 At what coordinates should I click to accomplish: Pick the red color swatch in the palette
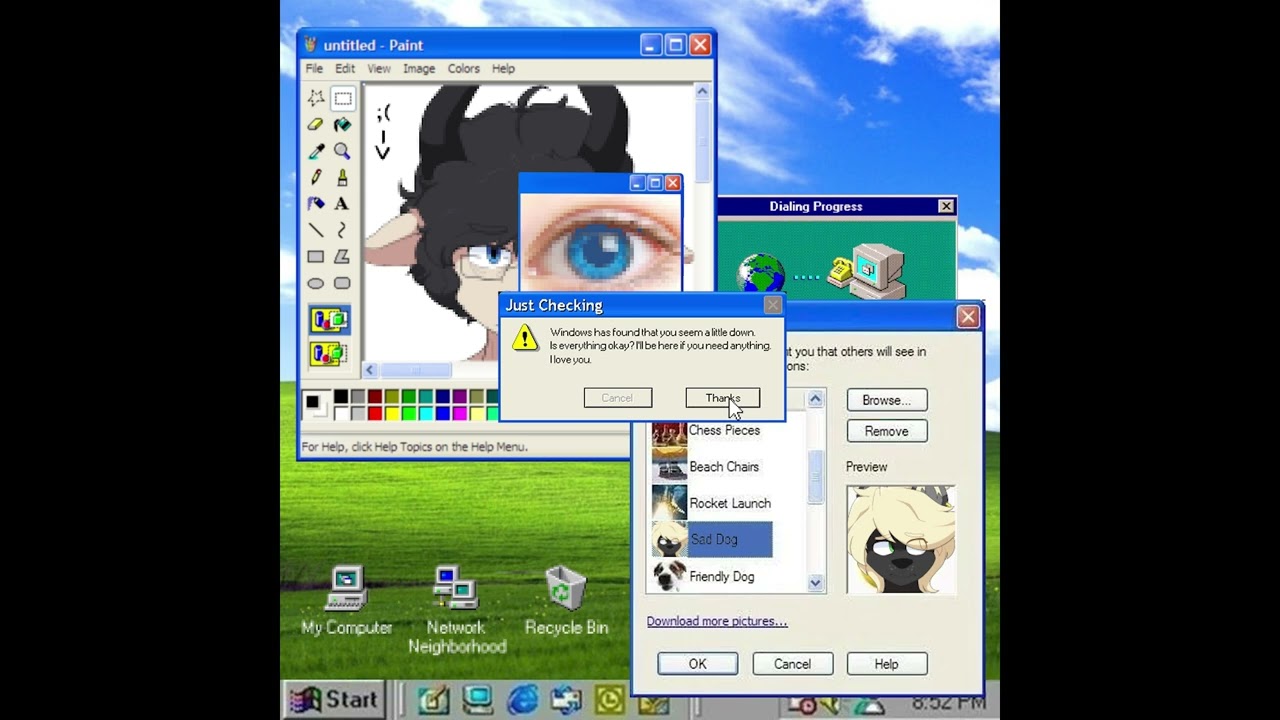pyautogui.click(x=375, y=413)
